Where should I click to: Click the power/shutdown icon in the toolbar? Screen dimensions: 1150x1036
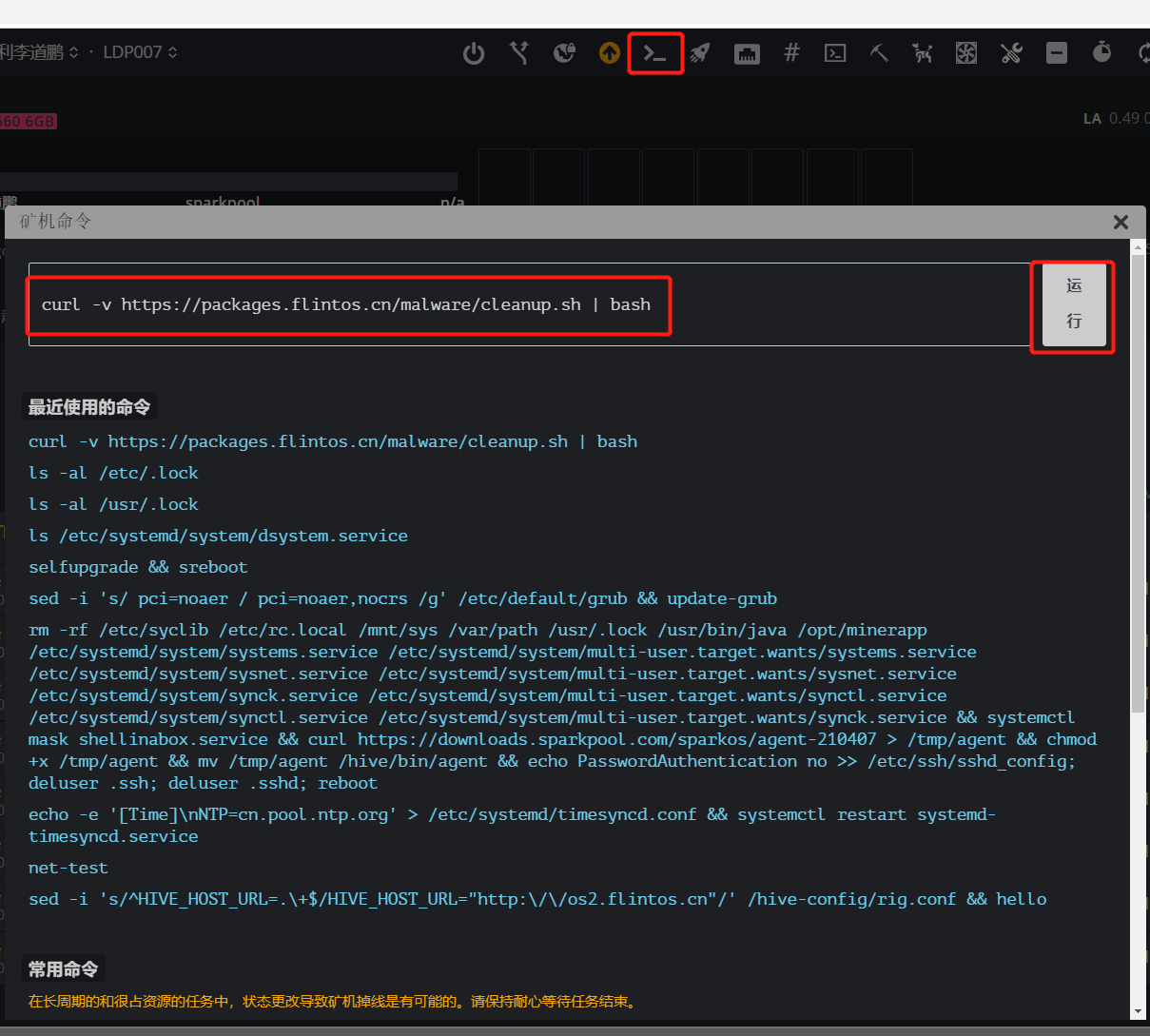pyautogui.click(x=474, y=52)
